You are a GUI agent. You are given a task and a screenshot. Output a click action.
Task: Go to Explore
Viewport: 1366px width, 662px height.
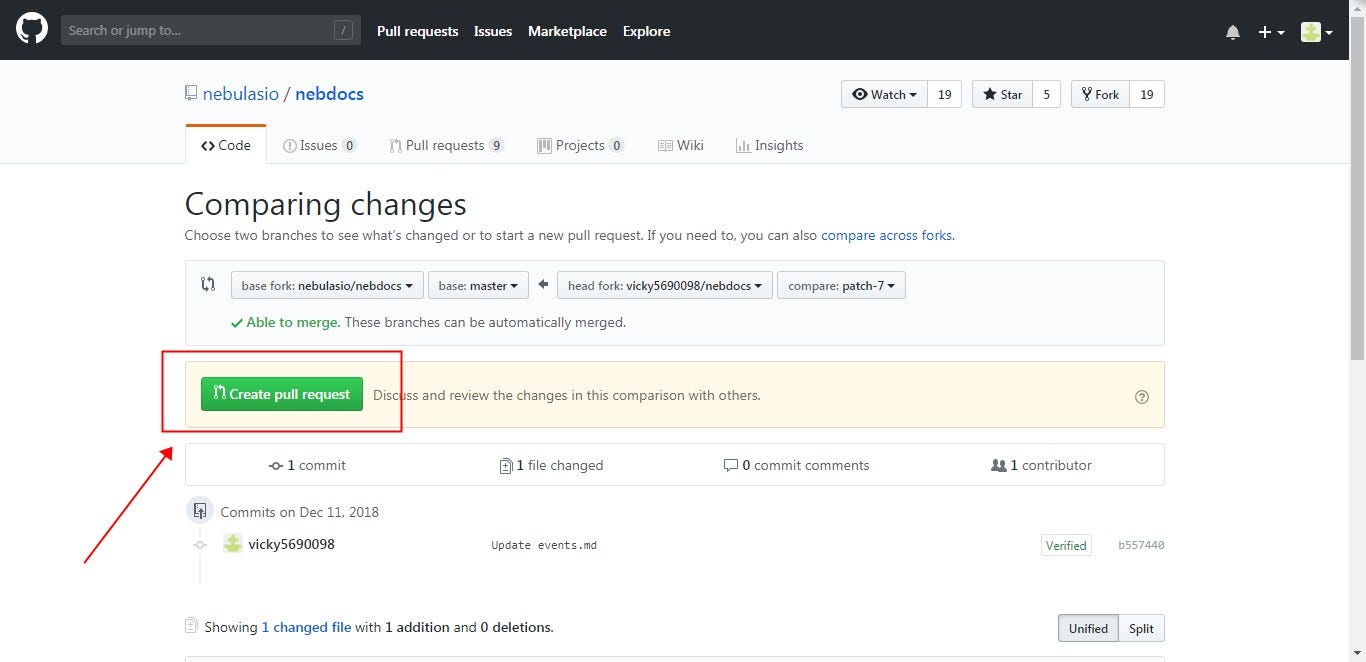(646, 31)
